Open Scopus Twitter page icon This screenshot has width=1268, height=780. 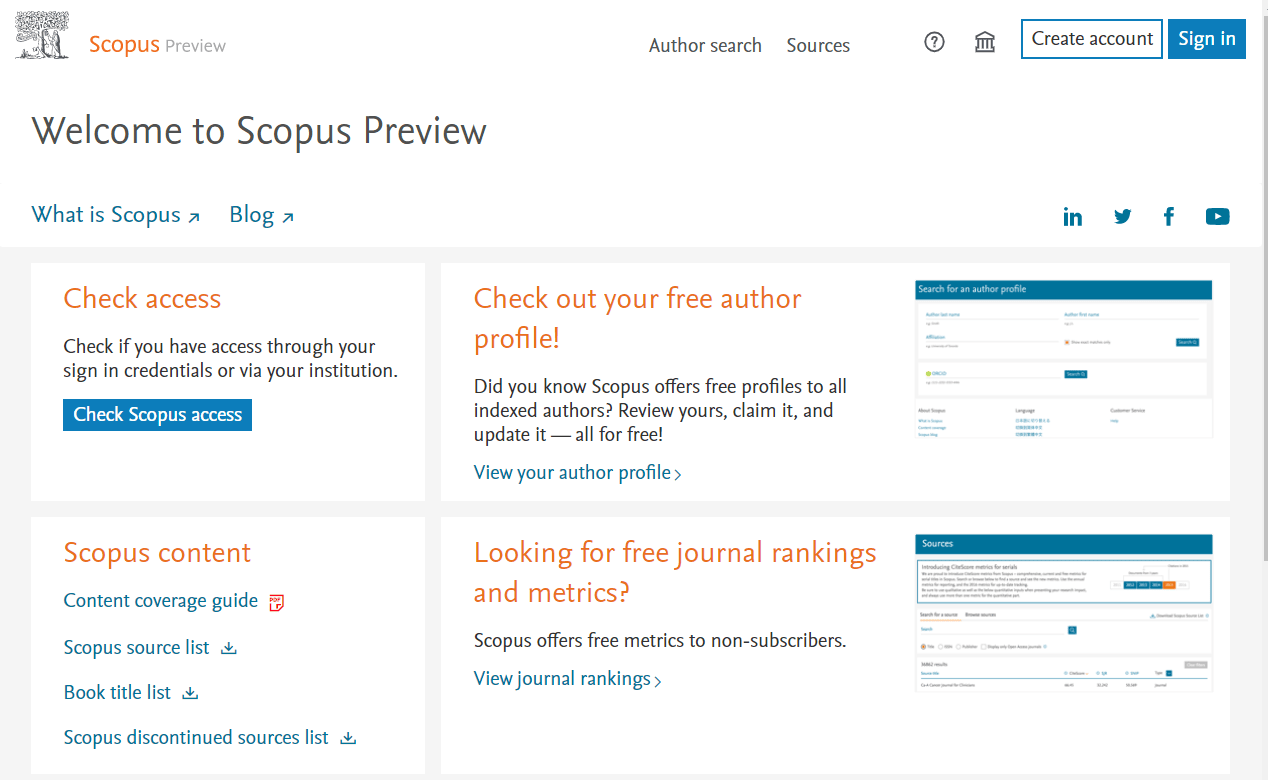tap(1123, 216)
